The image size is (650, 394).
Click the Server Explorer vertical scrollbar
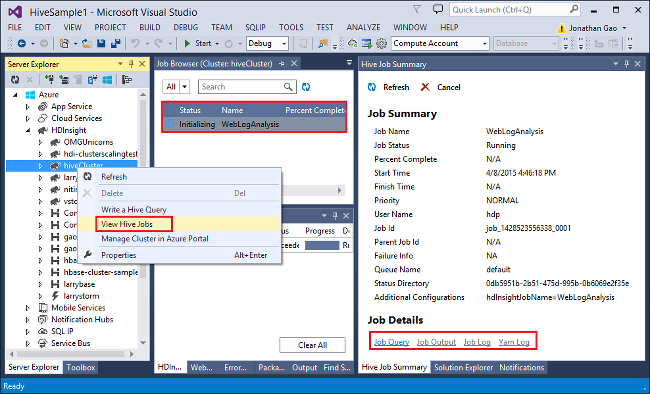tap(143, 219)
